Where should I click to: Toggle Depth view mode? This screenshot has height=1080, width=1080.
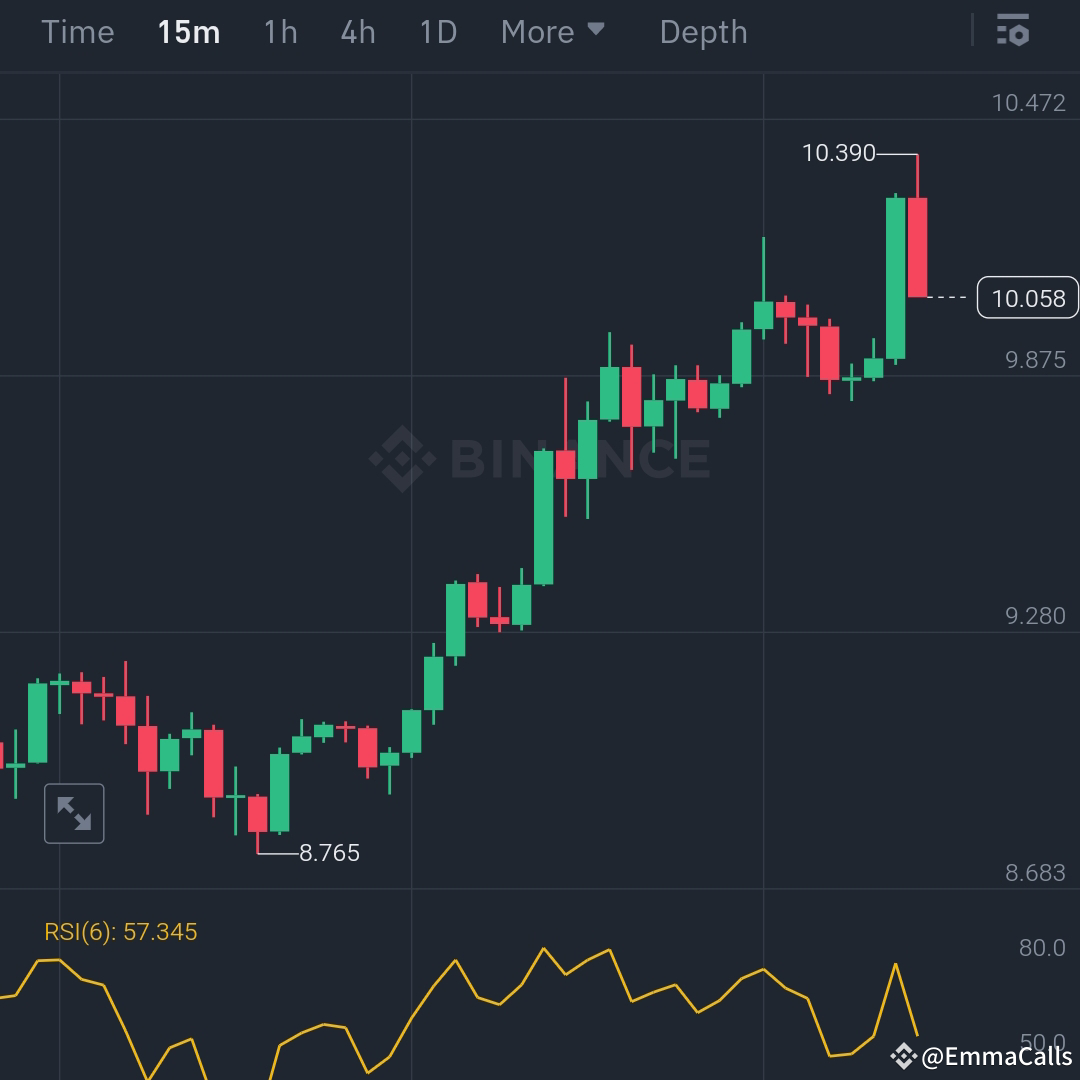click(x=703, y=31)
